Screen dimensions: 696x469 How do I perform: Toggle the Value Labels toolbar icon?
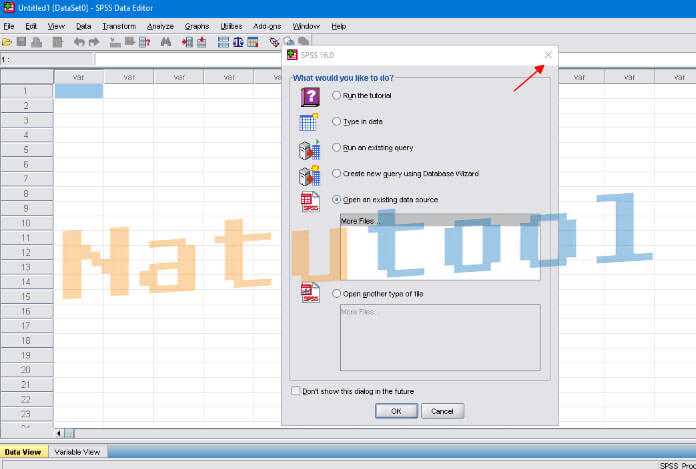274,43
